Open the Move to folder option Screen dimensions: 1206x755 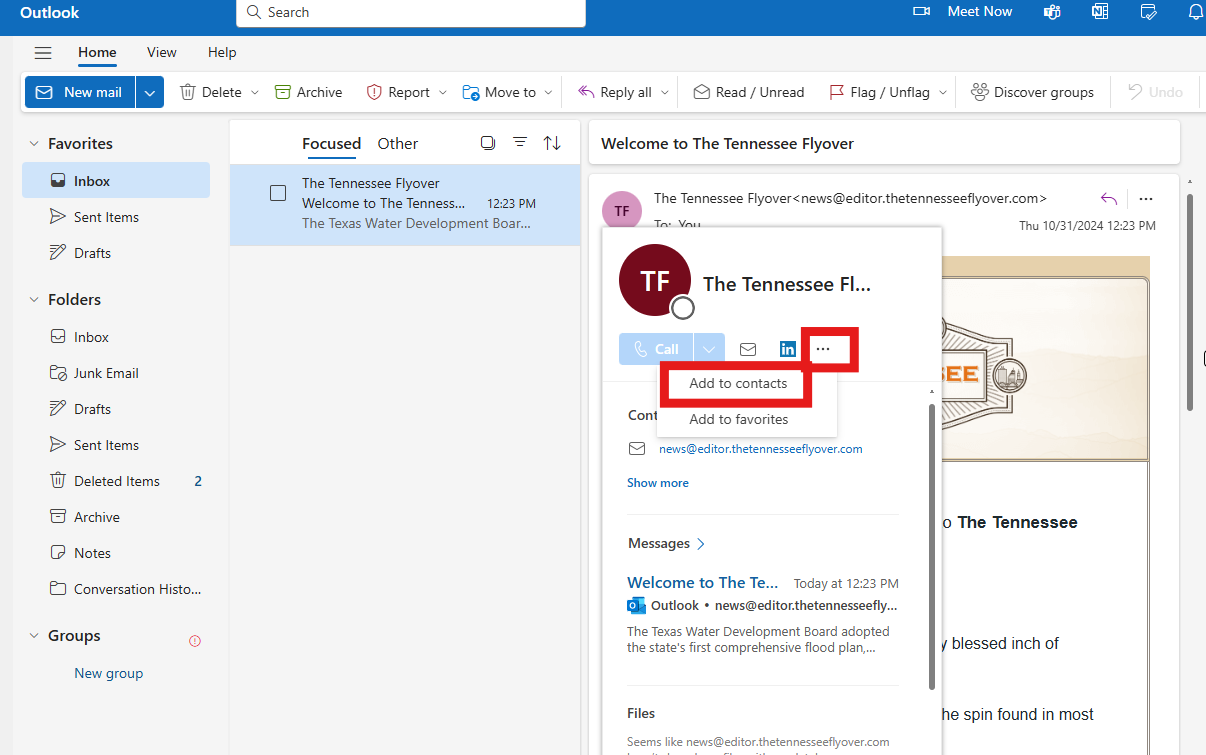tap(499, 92)
